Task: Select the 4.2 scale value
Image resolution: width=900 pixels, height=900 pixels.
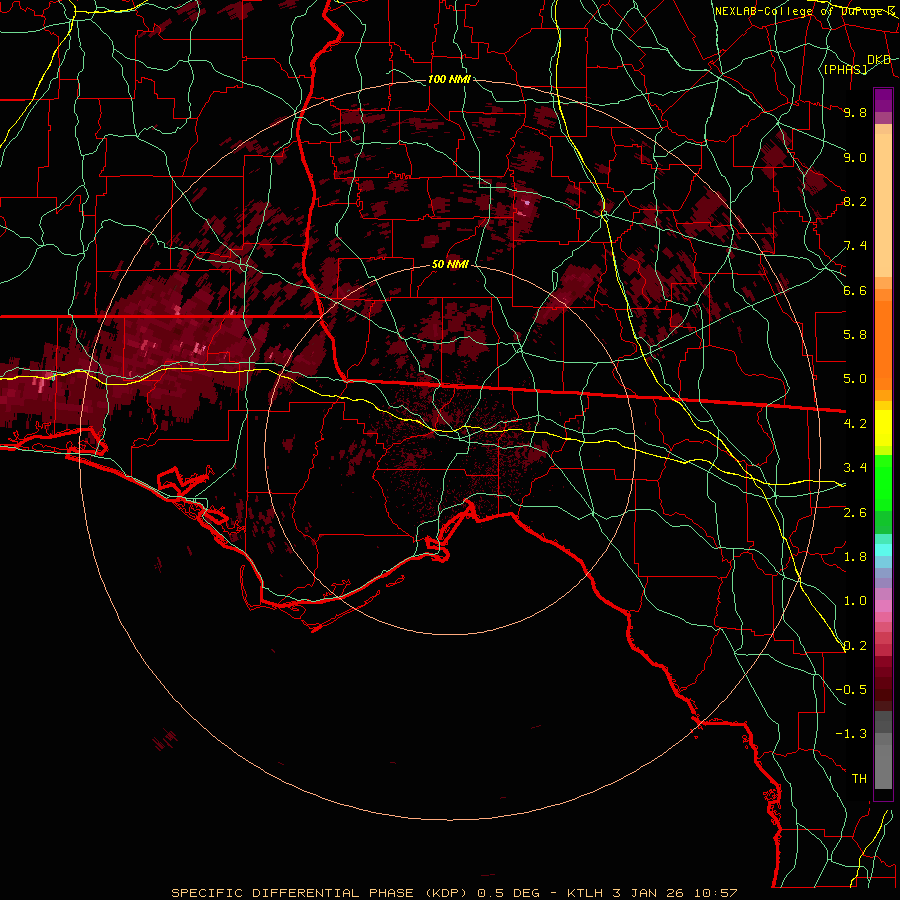Action: pyautogui.click(x=855, y=424)
